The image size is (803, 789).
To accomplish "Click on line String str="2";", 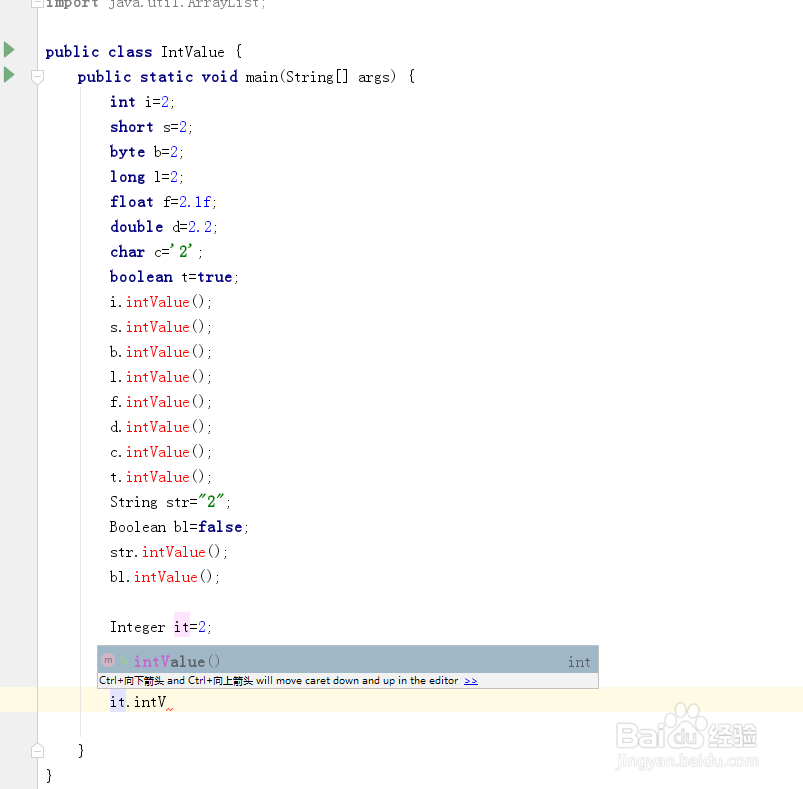I will point(170,502).
